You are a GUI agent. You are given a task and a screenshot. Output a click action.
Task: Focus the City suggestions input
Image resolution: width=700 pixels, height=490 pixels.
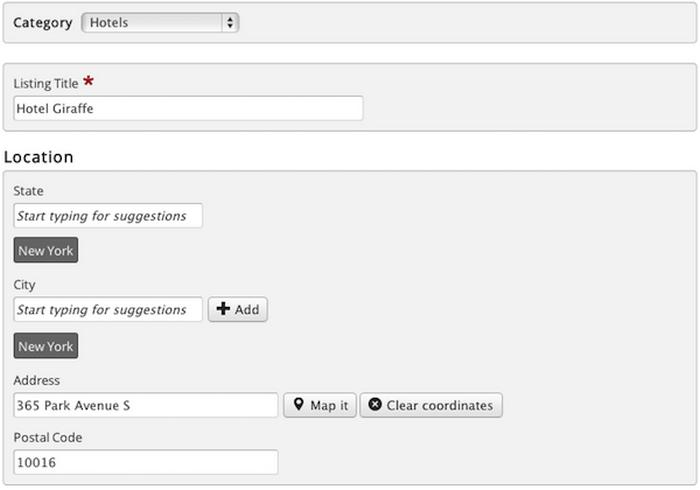[x=108, y=310]
